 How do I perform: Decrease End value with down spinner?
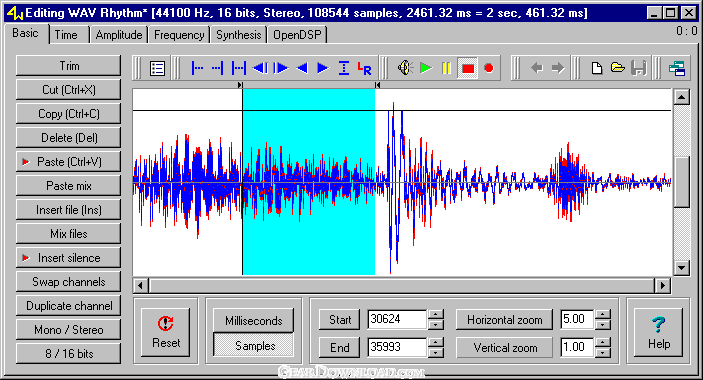[x=436, y=353]
